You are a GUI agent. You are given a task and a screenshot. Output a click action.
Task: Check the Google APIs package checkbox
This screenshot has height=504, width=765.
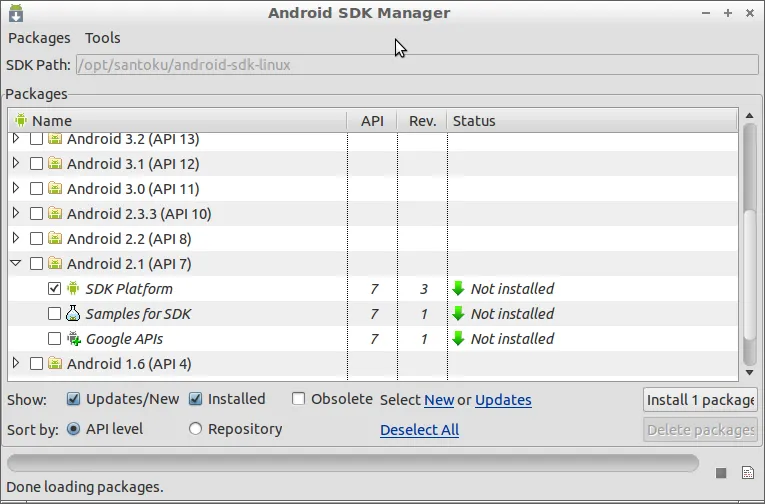coord(55,339)
